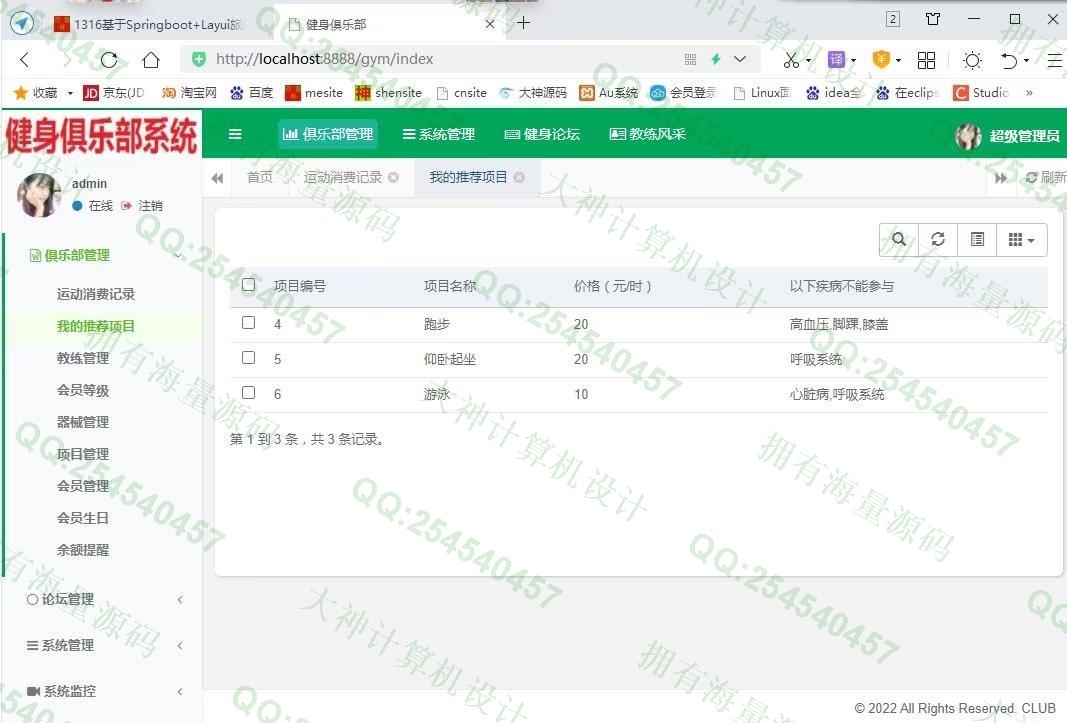The height and width of the screenshot is (723, 1067).
Task: Click the shield extension icon
Action: [x=881, y=60]
